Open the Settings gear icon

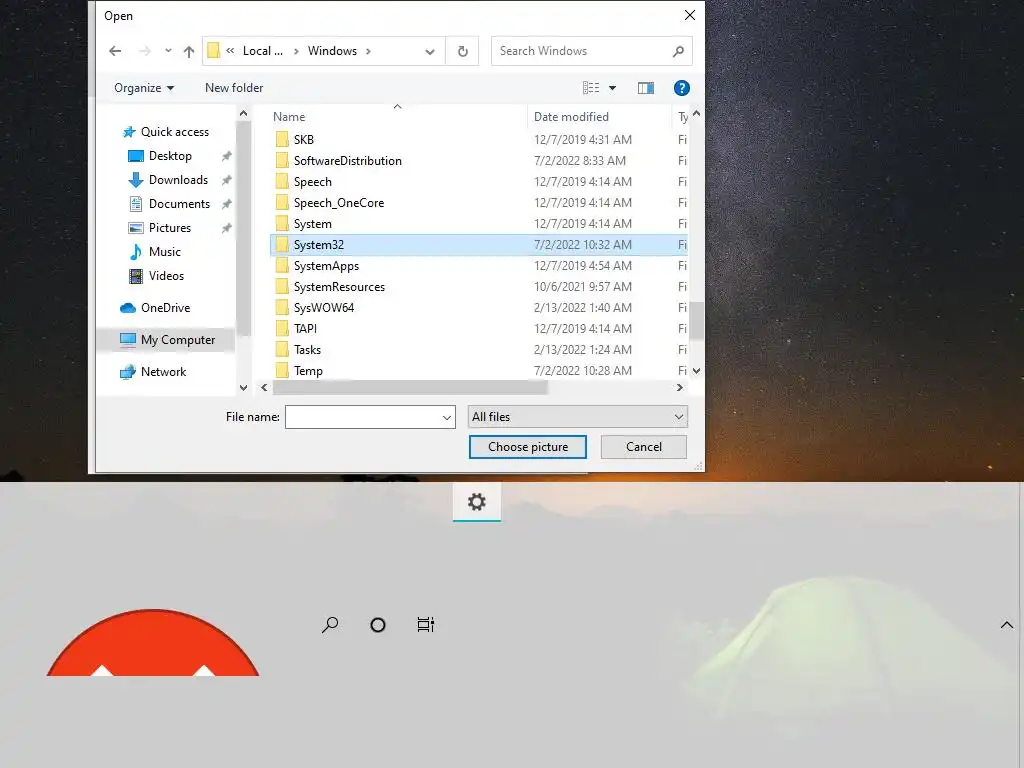(477, 502)
